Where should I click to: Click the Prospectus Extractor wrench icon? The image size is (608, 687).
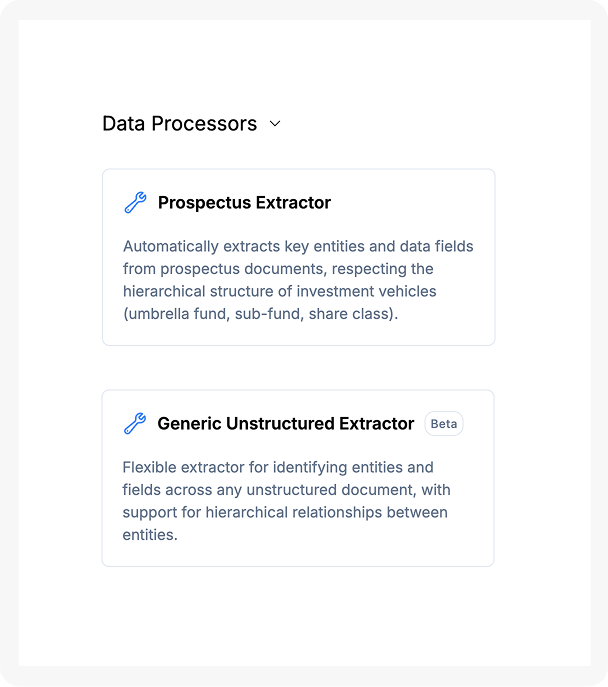pyautogui.click(x=135, y=203)
